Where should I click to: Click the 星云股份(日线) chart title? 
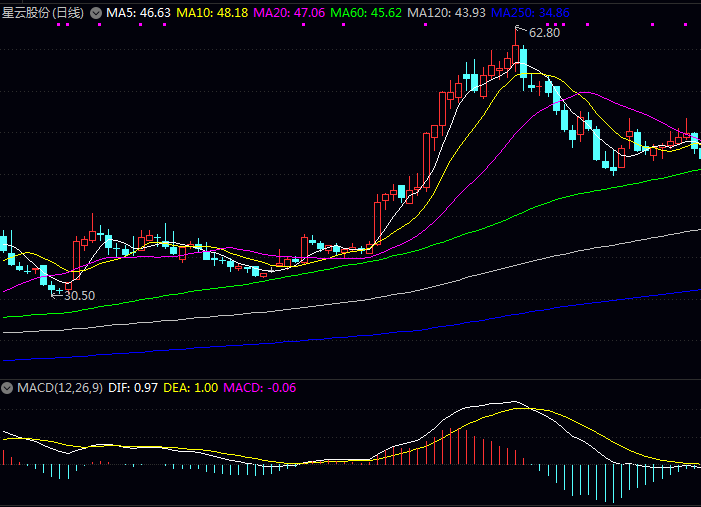coord(43,13)
